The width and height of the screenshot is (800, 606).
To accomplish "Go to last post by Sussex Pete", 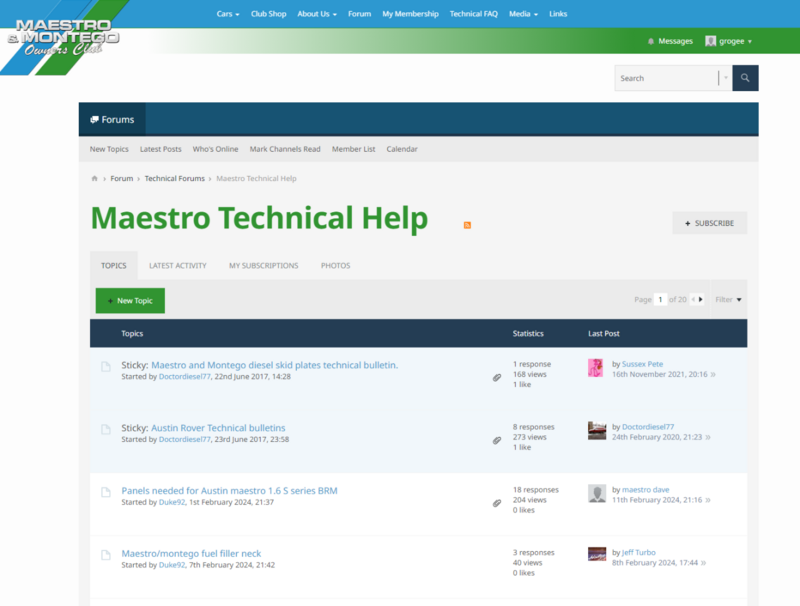I will pos(713,375).
